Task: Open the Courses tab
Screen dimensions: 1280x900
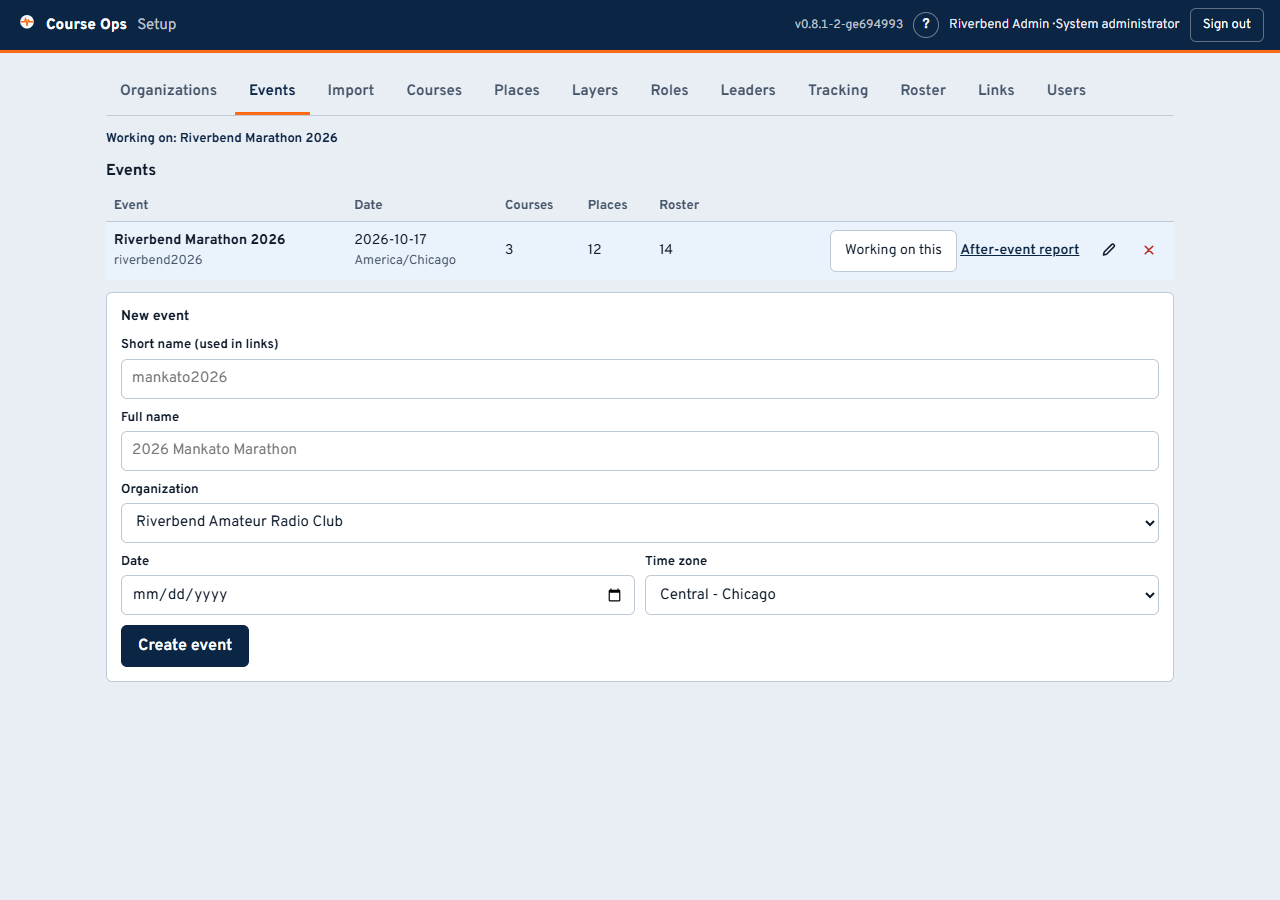Action: (x=434, y=90)
